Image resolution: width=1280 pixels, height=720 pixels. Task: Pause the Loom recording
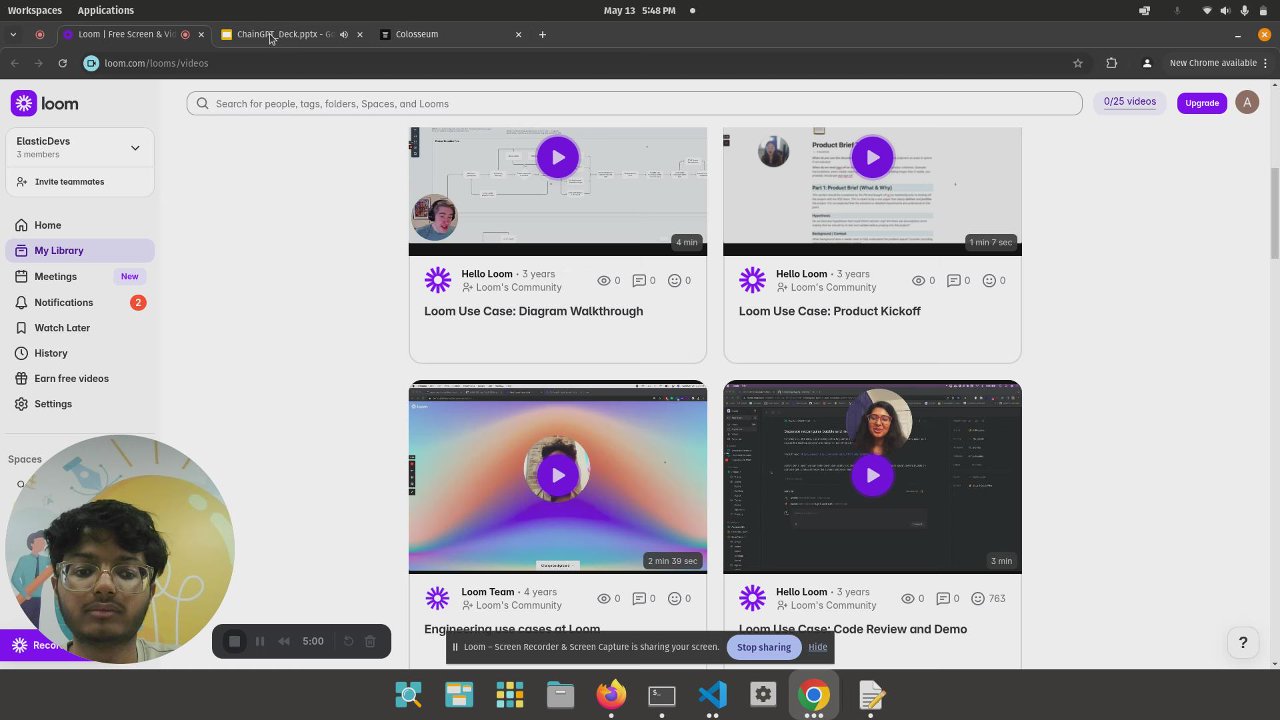click(x=260, y=641)
